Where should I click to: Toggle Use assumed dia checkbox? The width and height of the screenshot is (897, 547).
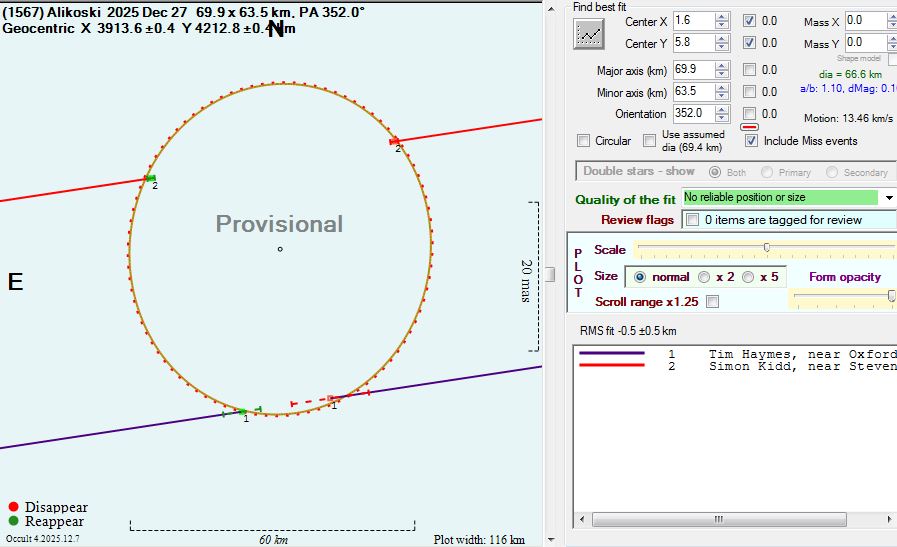tap(650, 141)
